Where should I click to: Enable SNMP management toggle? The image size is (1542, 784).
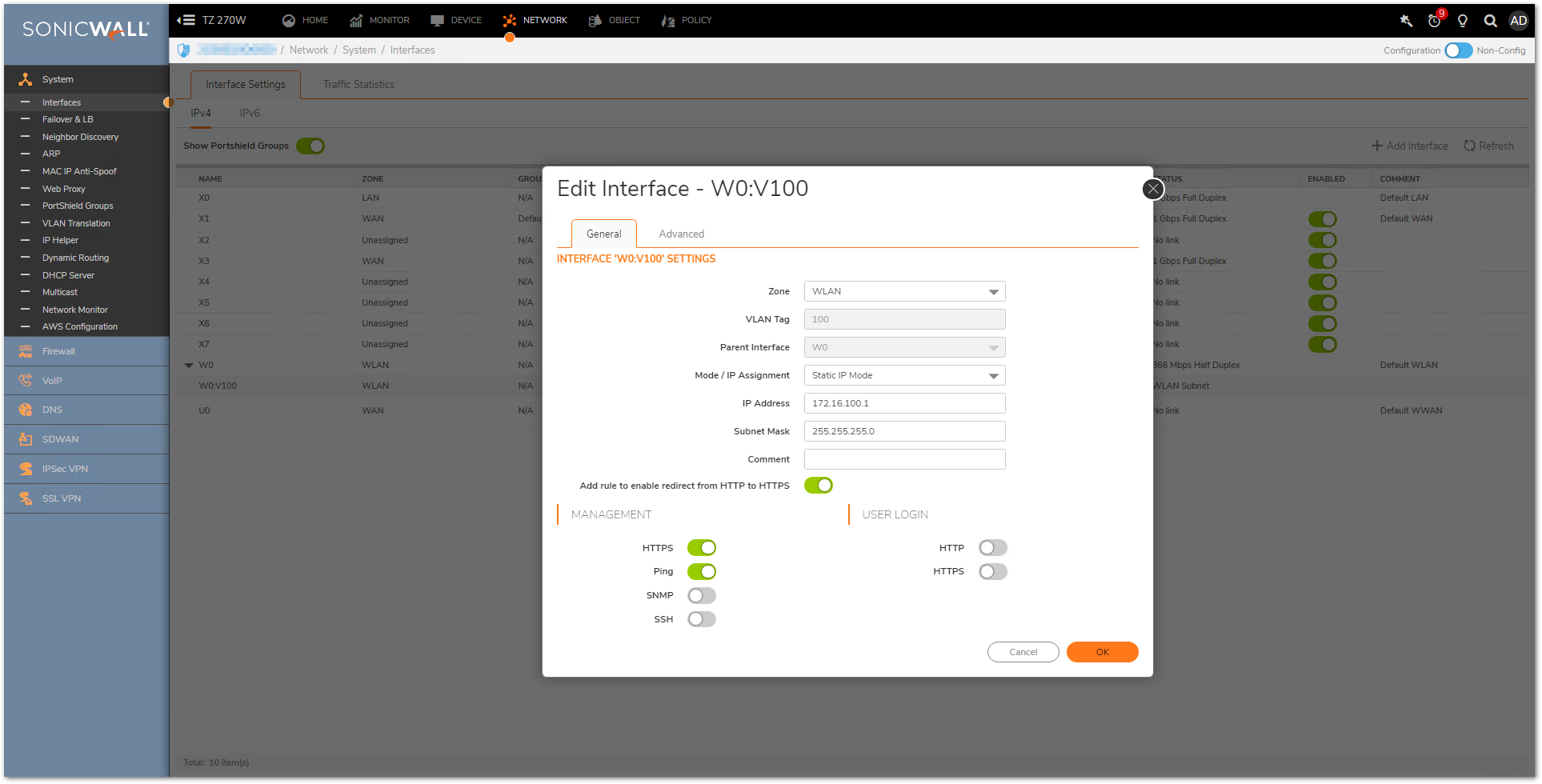coord(702,596)
